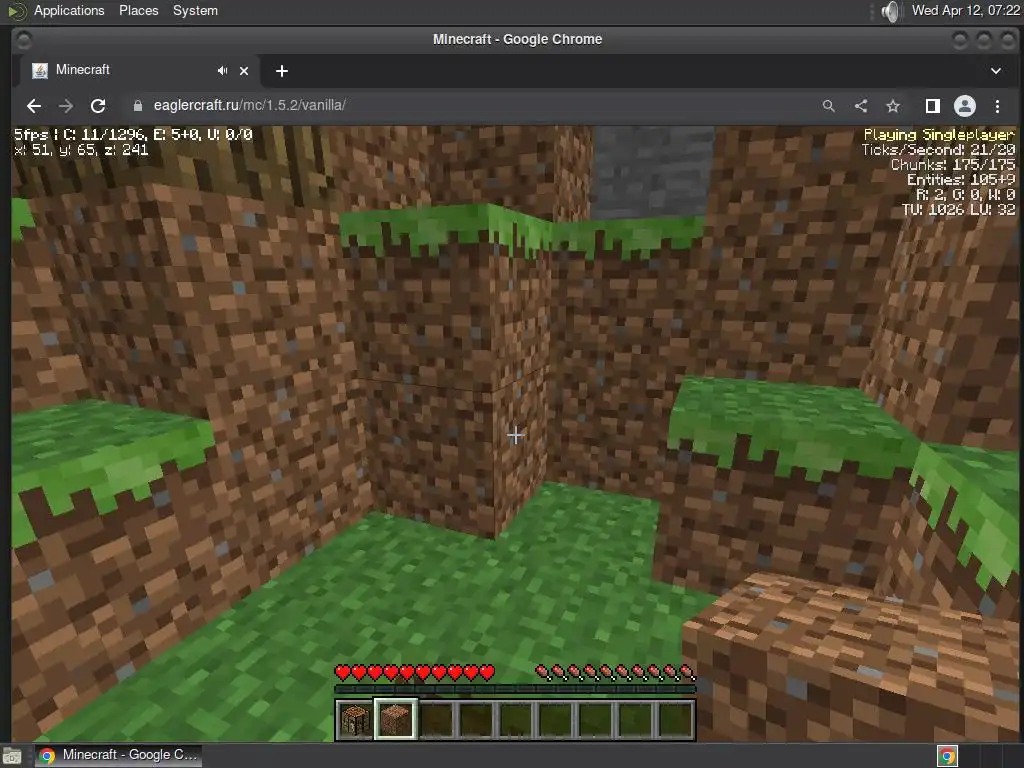This screenshot has height=768, width=1024.
Task: Open the System menu
Action: click(195, 10)
